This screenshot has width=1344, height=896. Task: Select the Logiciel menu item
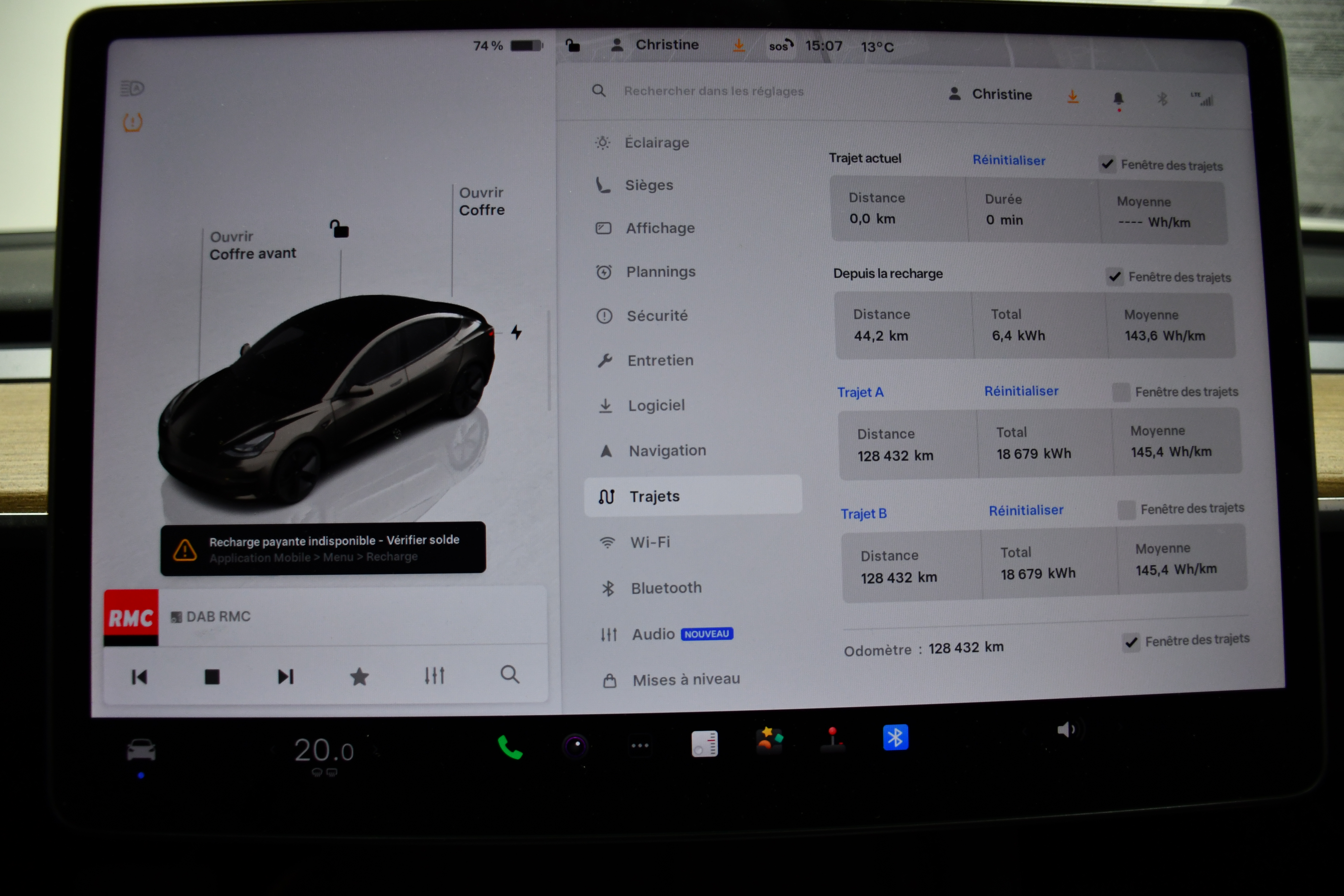coord(656,406)
